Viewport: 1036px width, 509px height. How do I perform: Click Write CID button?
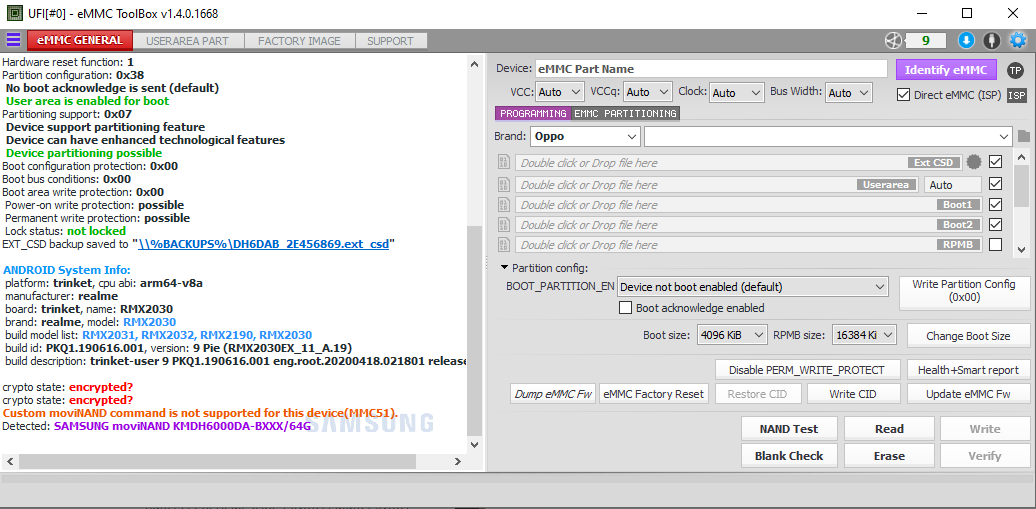click(852, 394)
